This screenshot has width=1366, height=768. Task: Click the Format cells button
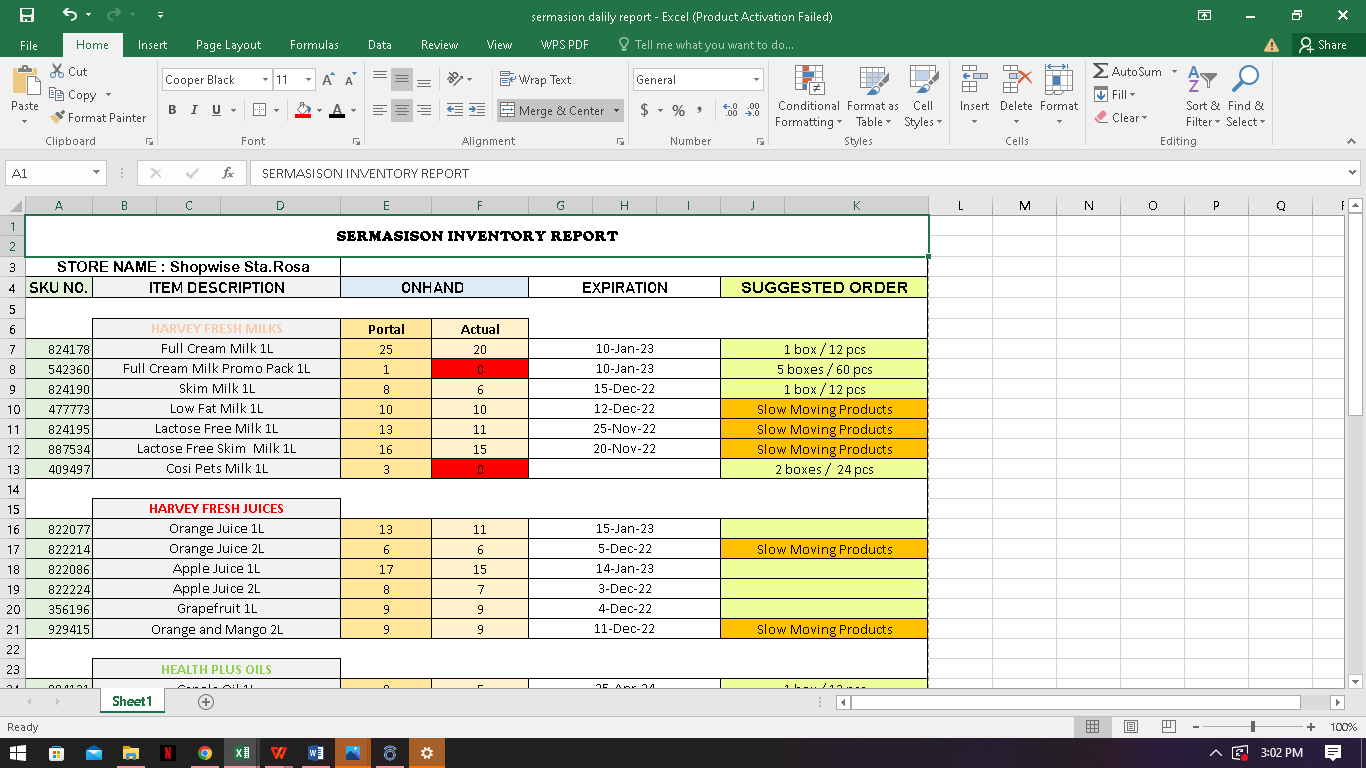pyautogui.click(x=1059, y=97)
